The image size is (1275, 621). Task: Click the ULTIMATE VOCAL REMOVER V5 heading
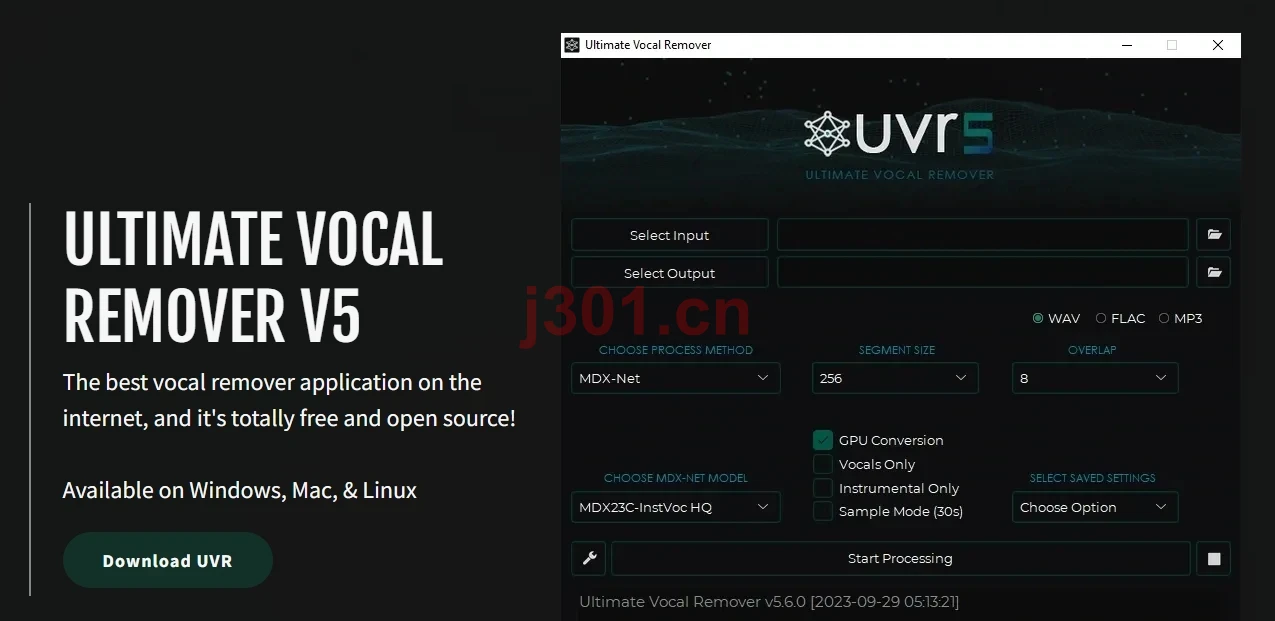[254, 276]
